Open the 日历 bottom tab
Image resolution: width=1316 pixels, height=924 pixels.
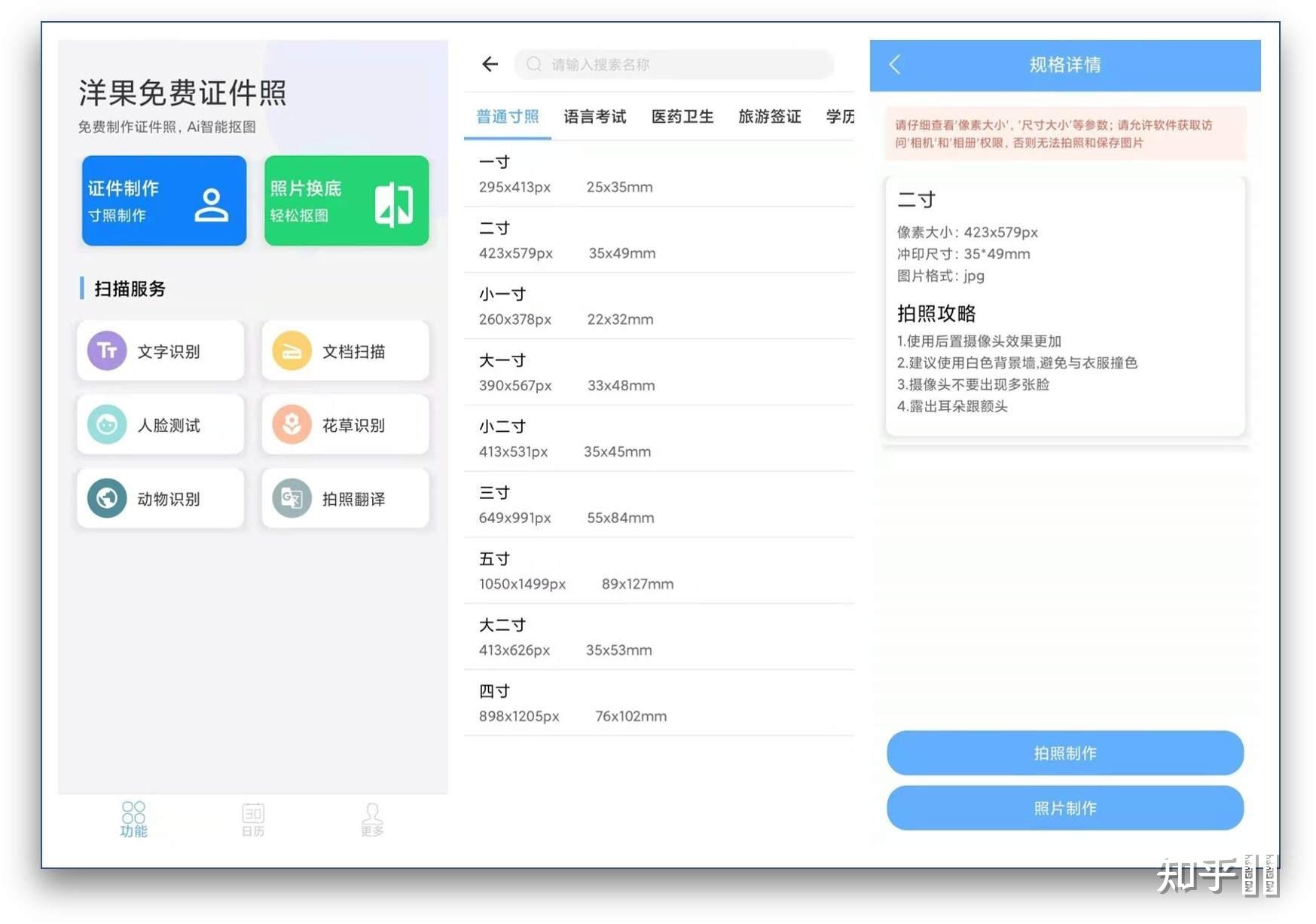click(x=253, y=819)
